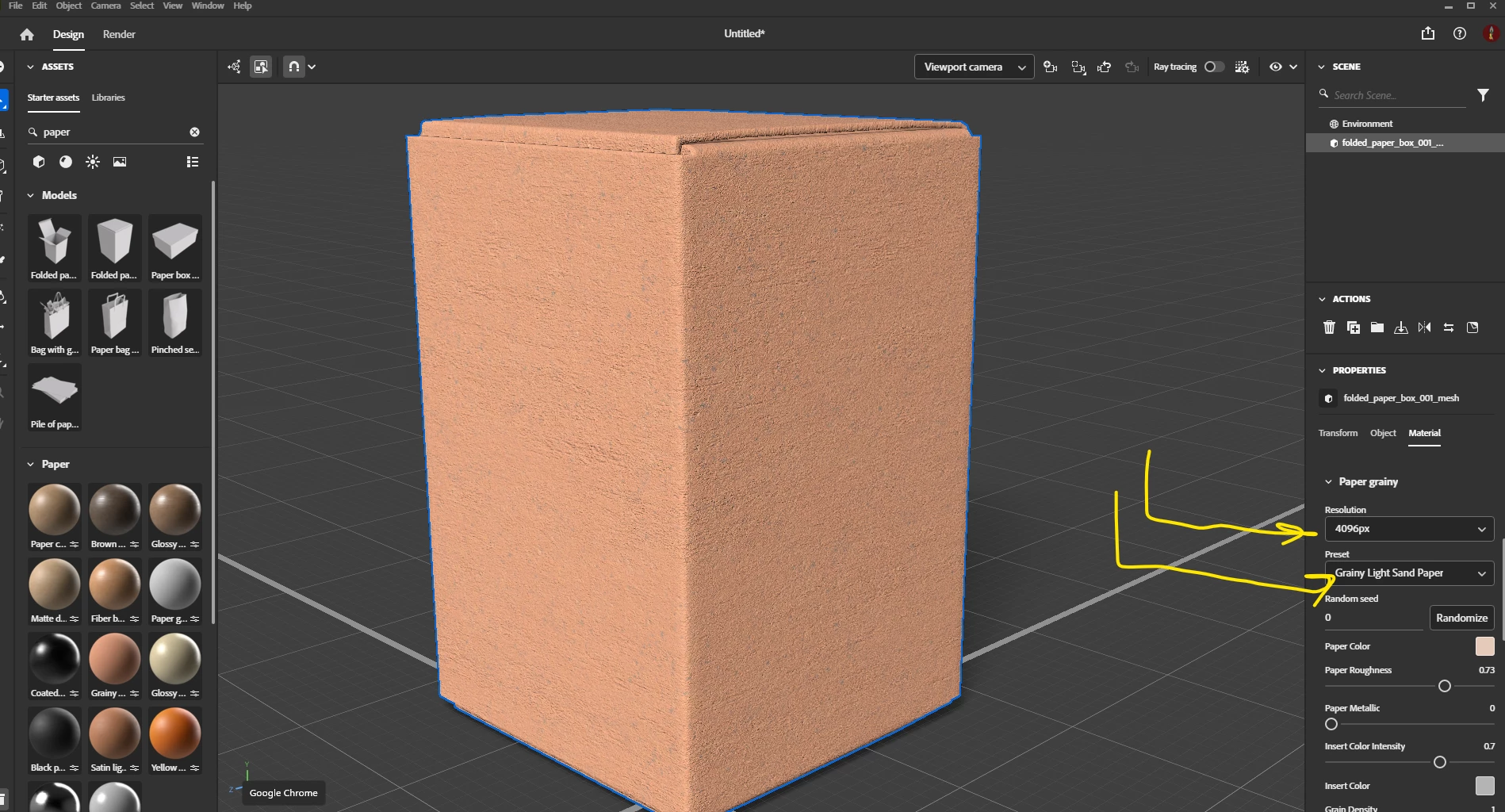Click the Randomize button
The width and height of the screenshot is (1505, 812).
[x=1461, y=618]
